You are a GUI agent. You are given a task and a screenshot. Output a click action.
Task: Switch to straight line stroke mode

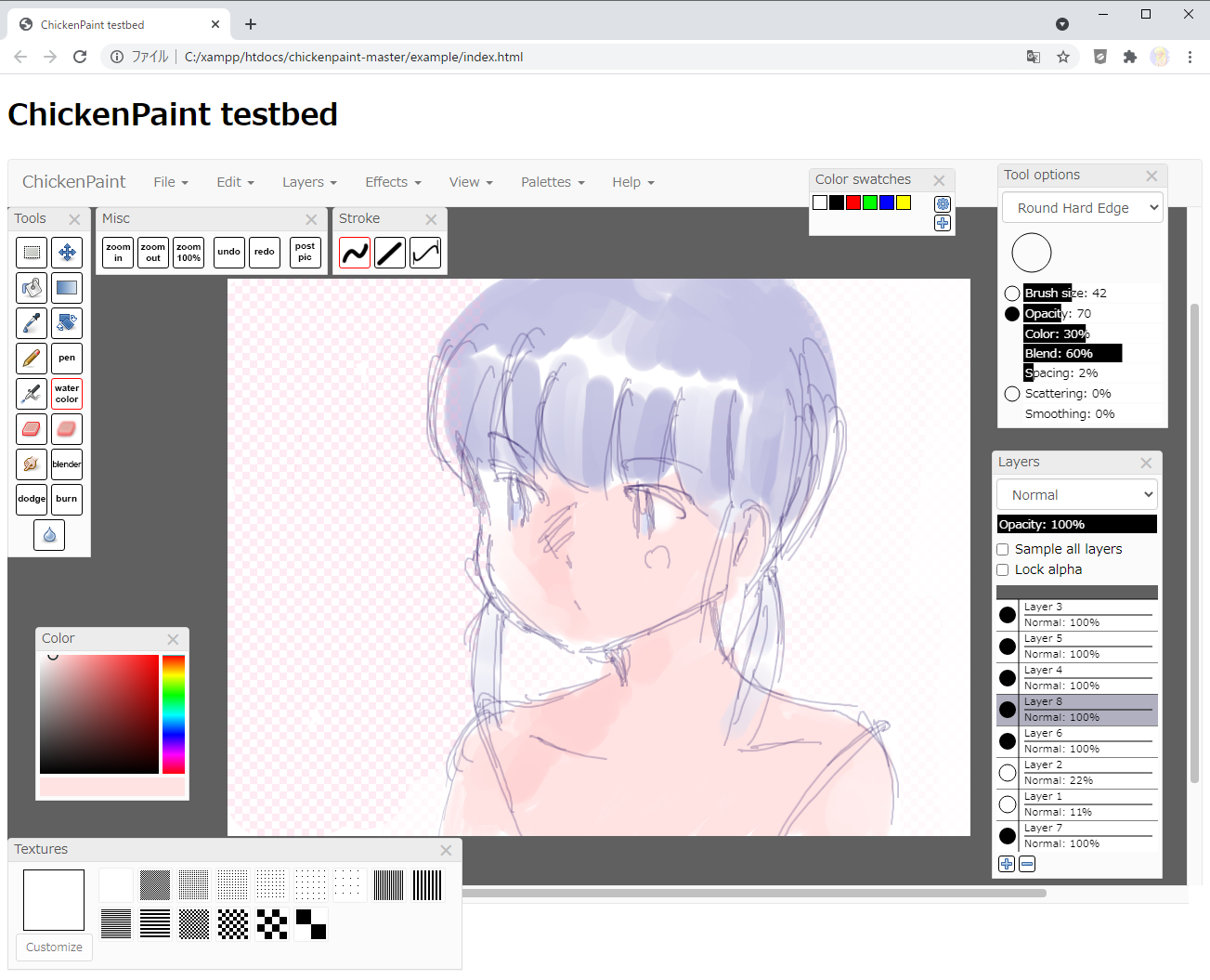point(390,253)
